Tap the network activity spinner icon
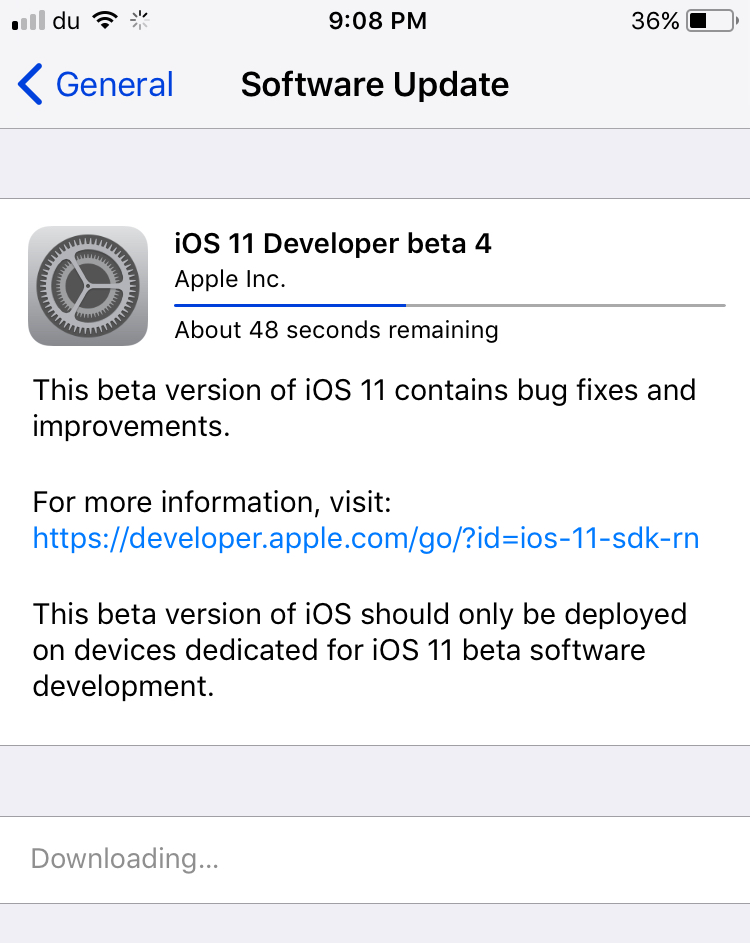 click(x=140, y=21)
